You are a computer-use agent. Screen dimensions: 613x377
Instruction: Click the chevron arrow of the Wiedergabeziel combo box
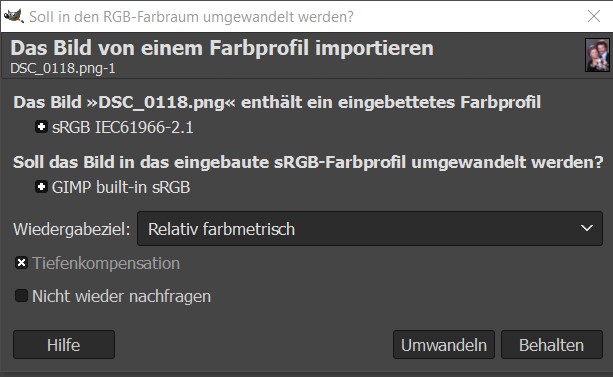tap(586, 228)
